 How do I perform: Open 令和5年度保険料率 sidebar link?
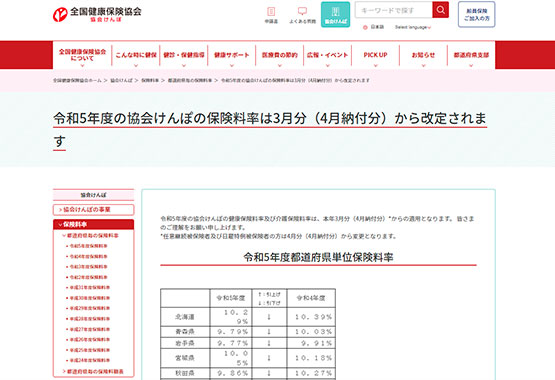point(87,246)
